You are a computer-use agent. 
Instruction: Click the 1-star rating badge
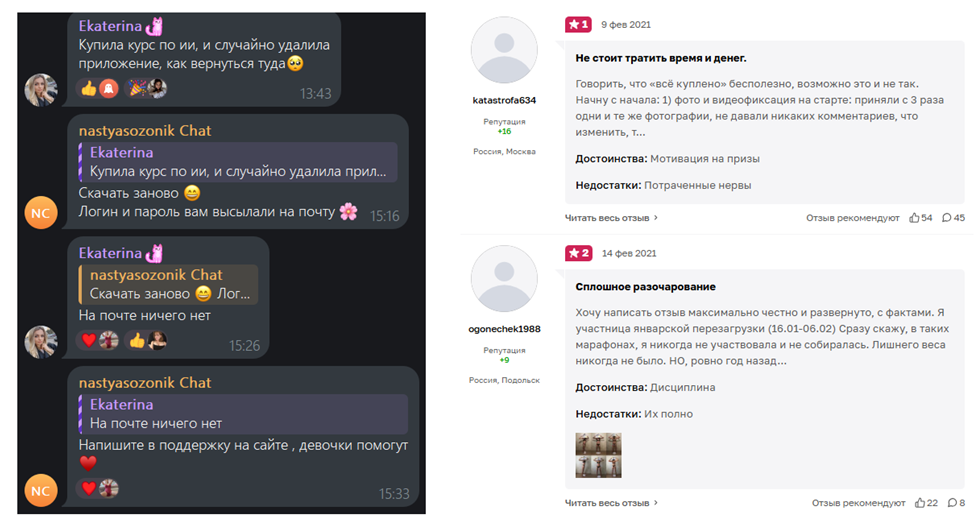tap(578, 24)
